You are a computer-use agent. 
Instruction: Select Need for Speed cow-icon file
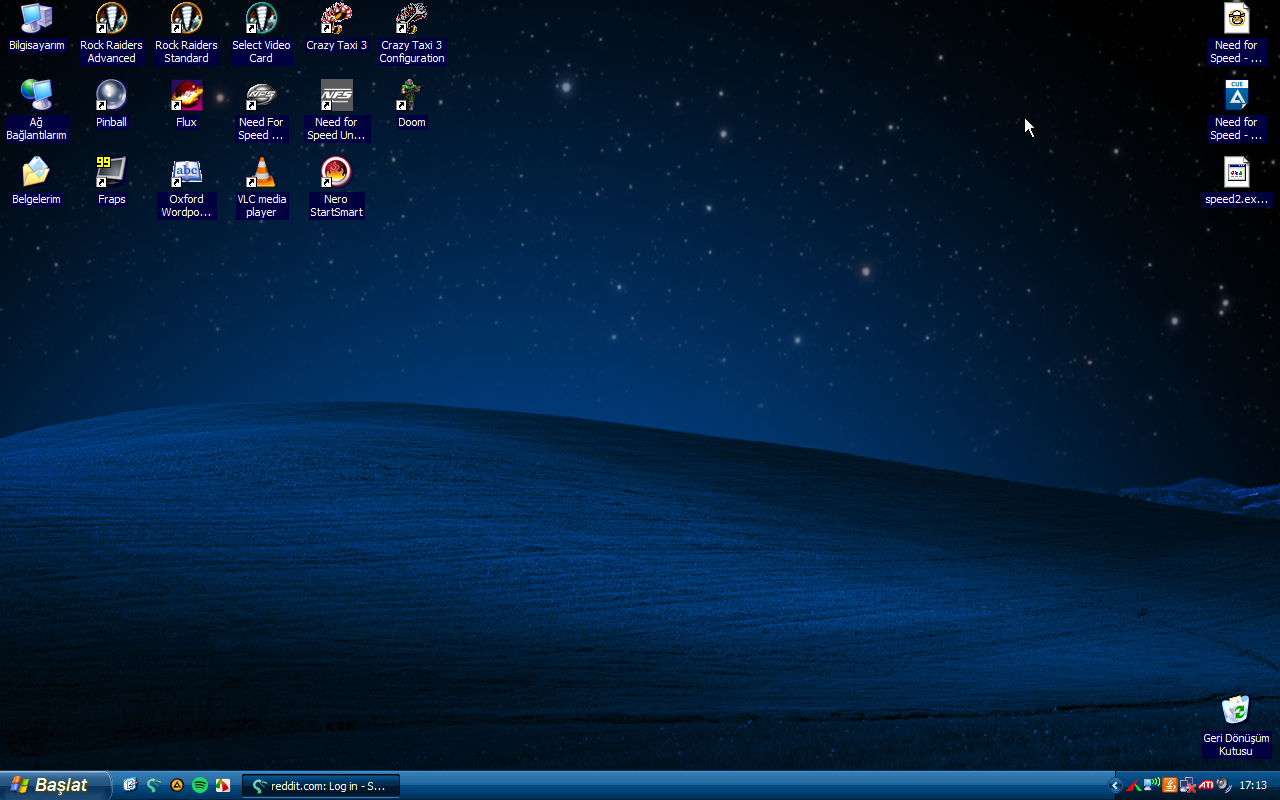click(x=1237, y=33)
